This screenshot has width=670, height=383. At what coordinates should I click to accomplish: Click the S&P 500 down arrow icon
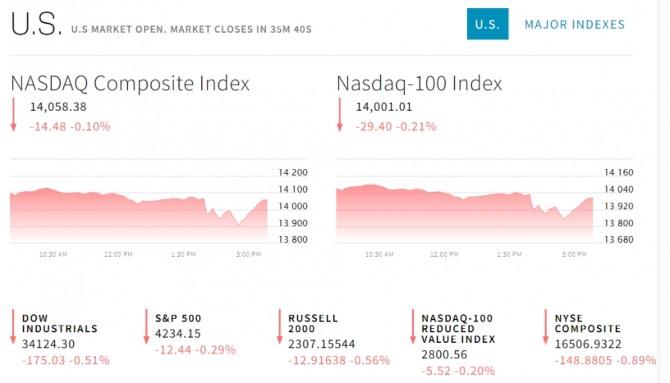[146, 327]
